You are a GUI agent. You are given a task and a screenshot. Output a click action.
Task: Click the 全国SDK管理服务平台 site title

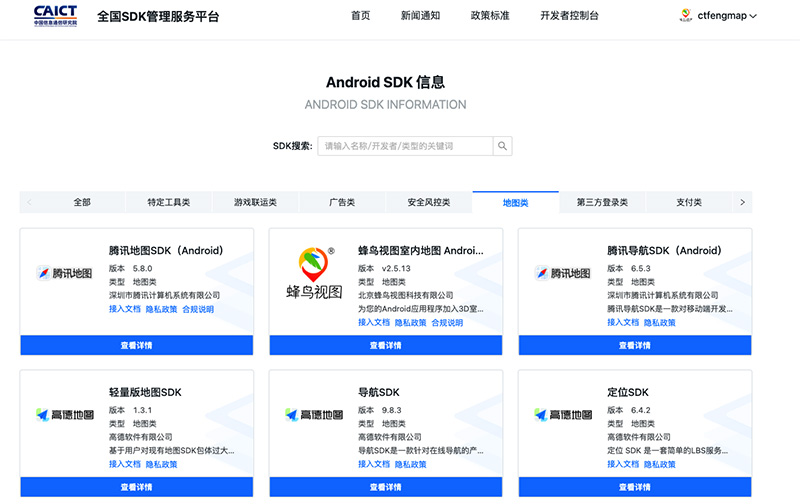tap(158, 16)
